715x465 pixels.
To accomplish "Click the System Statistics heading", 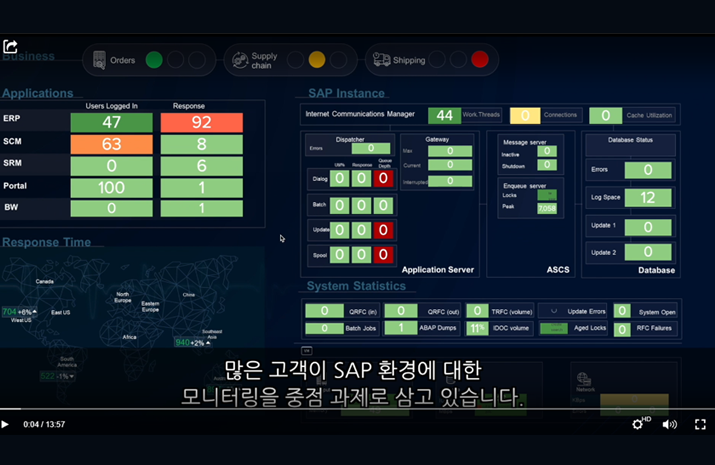I will coord(356,286).
